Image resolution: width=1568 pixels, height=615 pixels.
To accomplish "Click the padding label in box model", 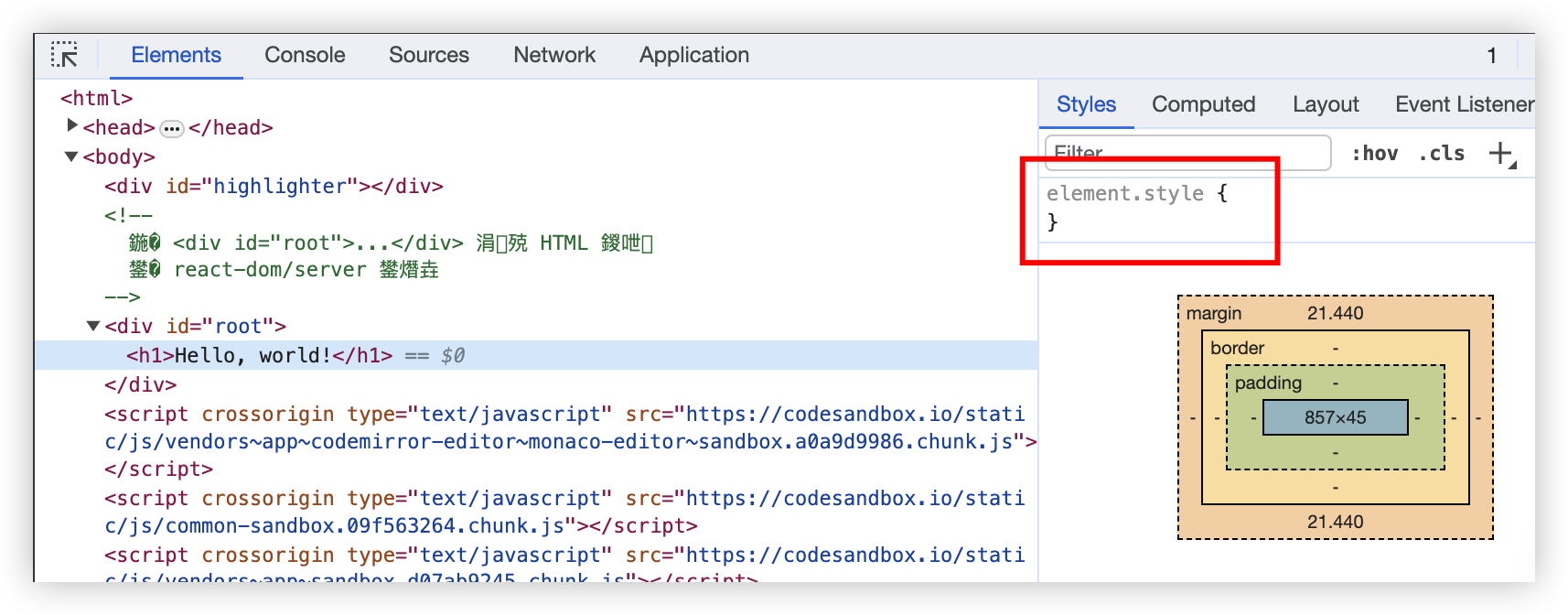I will click(1268, 383).
